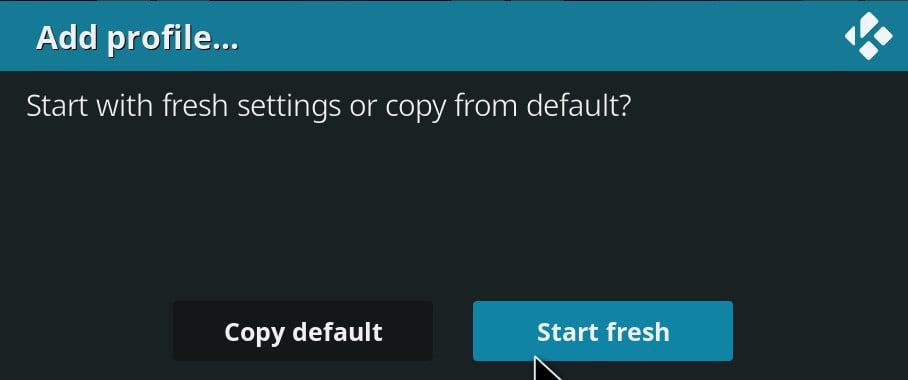
Task: Click "profile..." in the title heading
Action: [172, 40]
